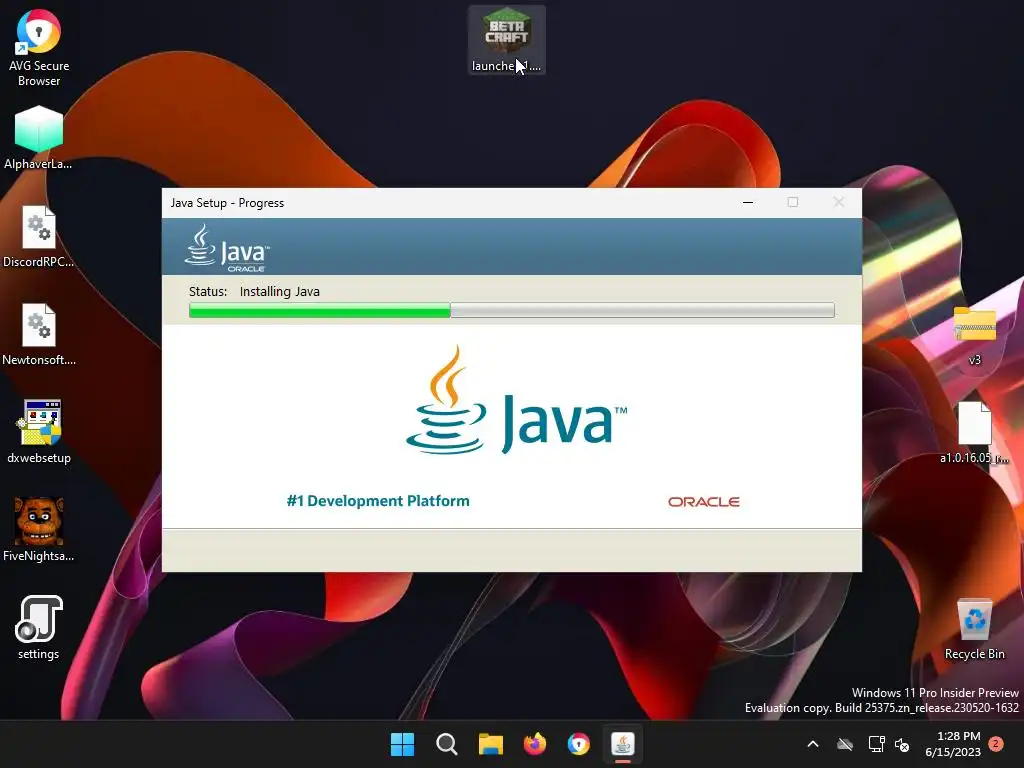
Task: Open AVG Secure Browser from the taskbar
Action: (x=579, y=744)
